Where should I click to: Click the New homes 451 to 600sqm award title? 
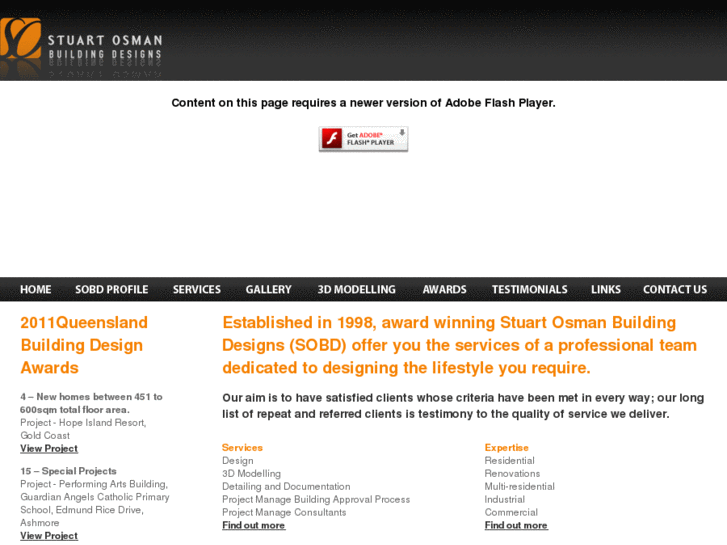click(91, 403)
